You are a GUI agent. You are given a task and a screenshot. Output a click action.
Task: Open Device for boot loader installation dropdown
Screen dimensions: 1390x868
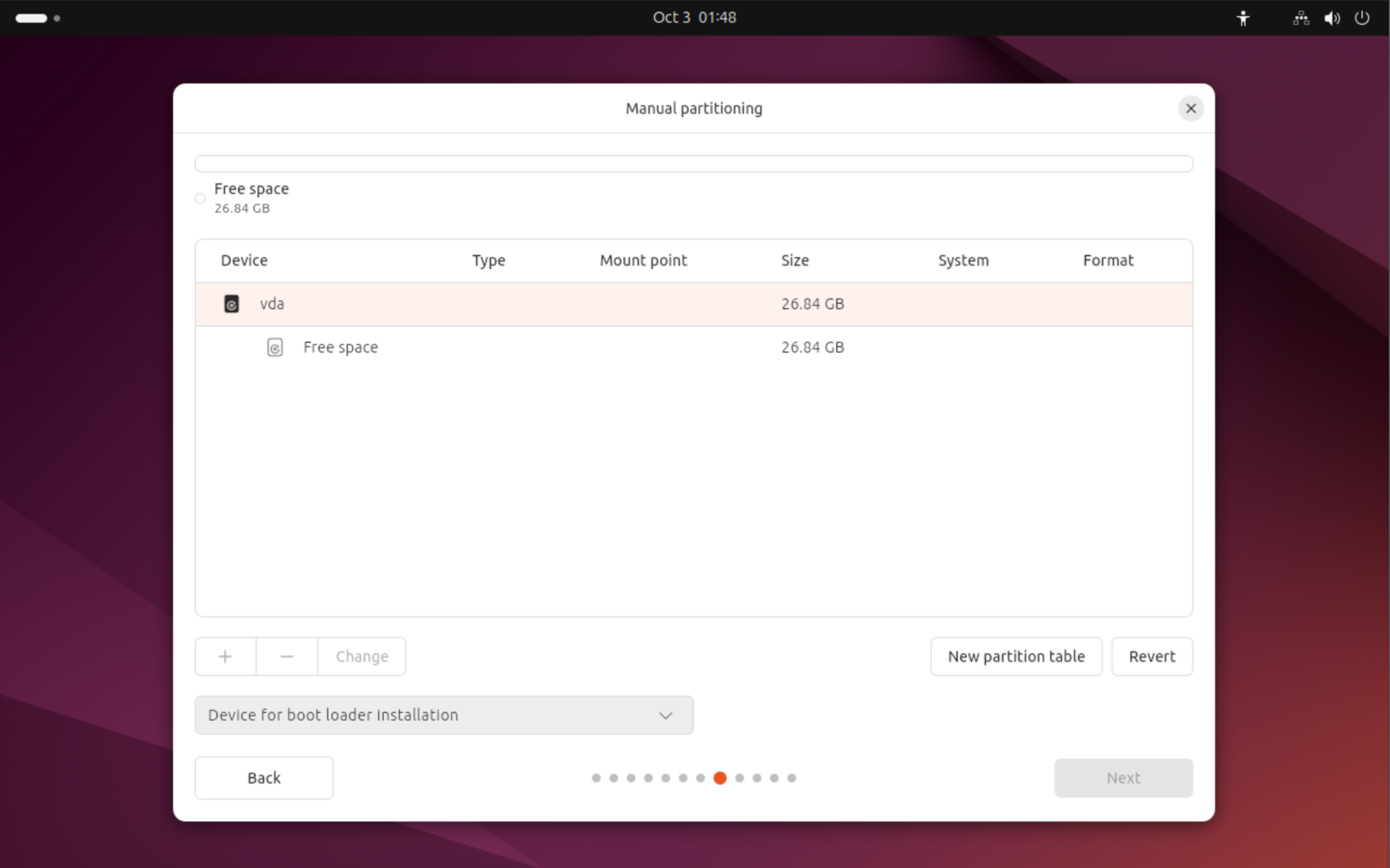click(444, 715)
